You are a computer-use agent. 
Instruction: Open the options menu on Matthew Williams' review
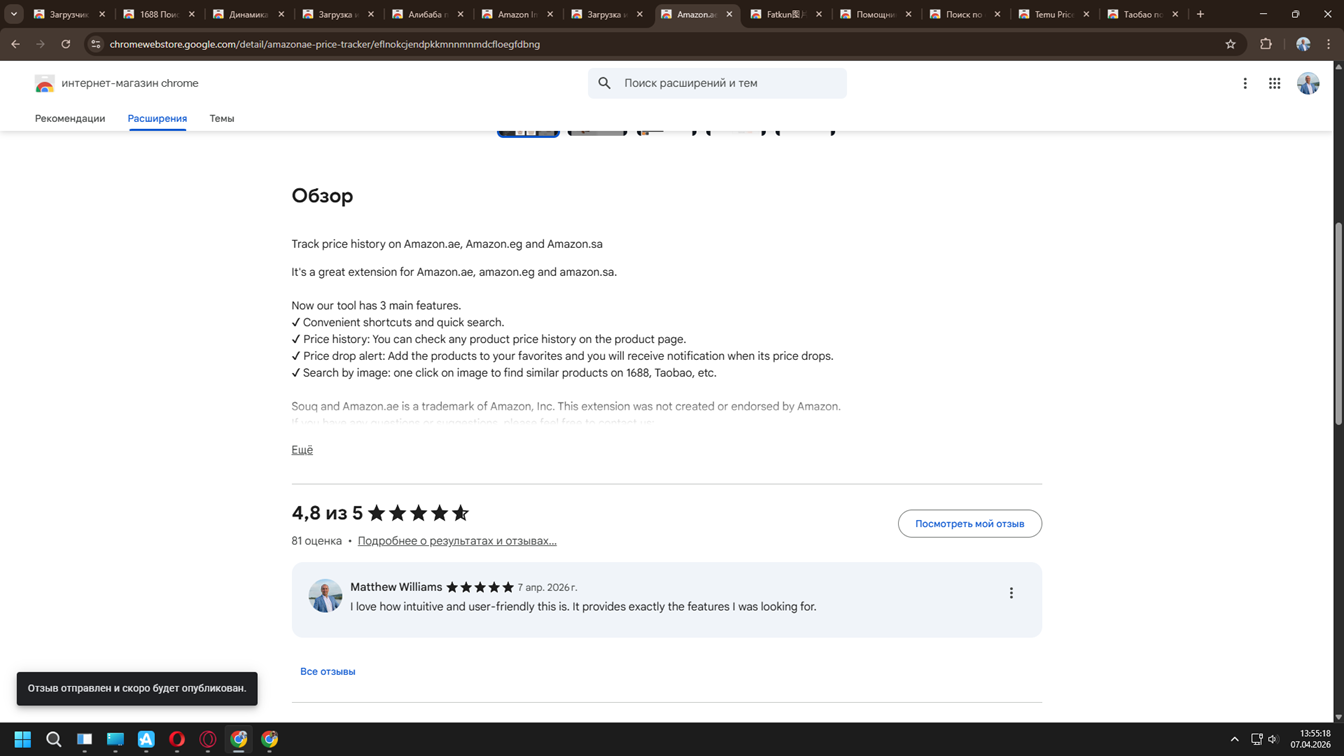pyautogui.click(x=1011, y=593)
